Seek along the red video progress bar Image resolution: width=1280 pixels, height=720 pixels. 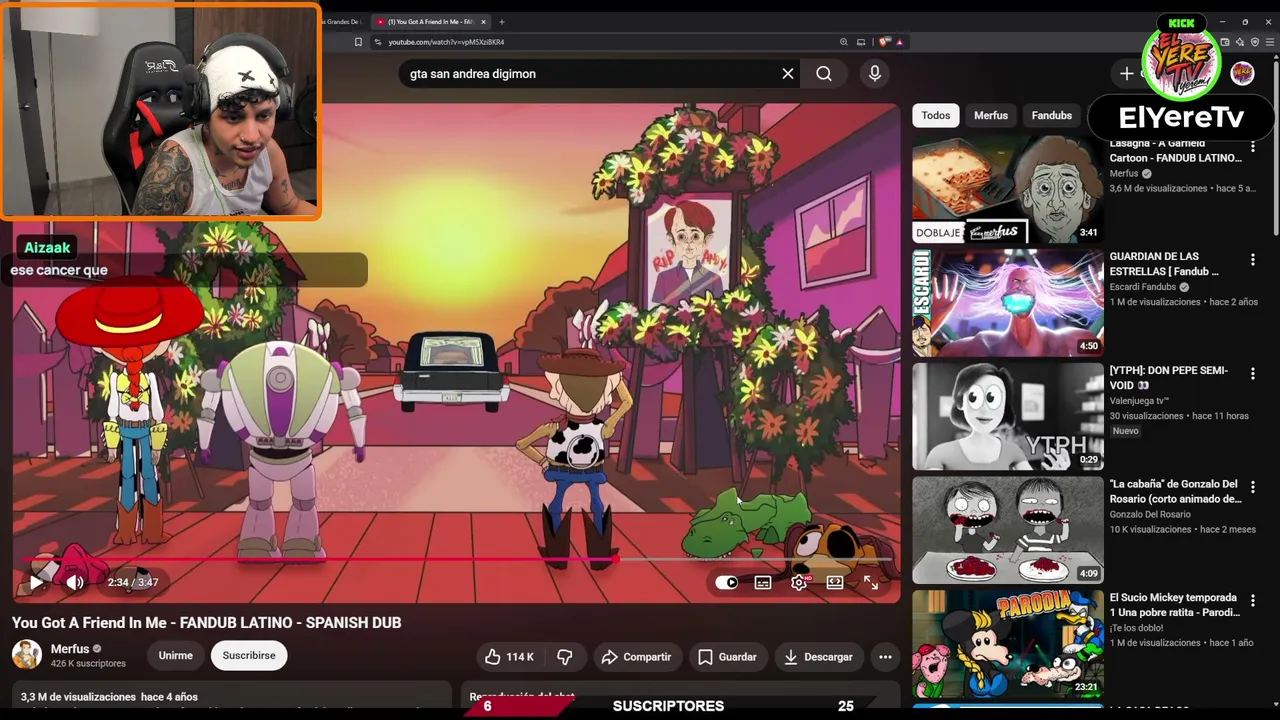[x=456, y=559]
